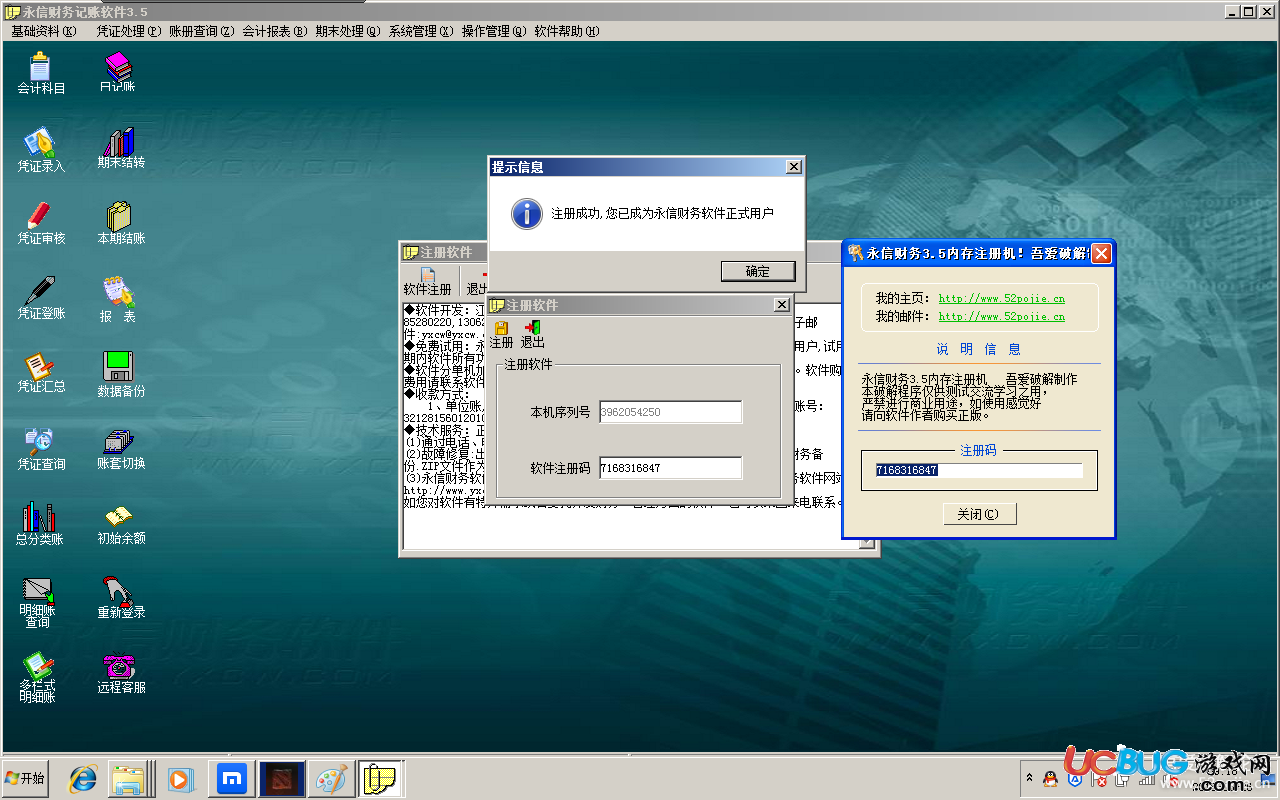
Task: Open the 凭证处理 menu
Action: click(128, 31)
